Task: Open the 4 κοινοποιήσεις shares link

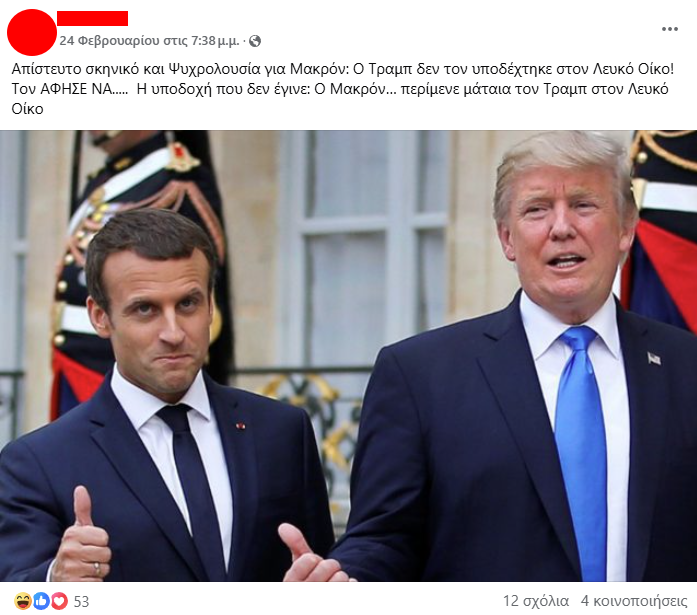Action: [x=634, y=601]
